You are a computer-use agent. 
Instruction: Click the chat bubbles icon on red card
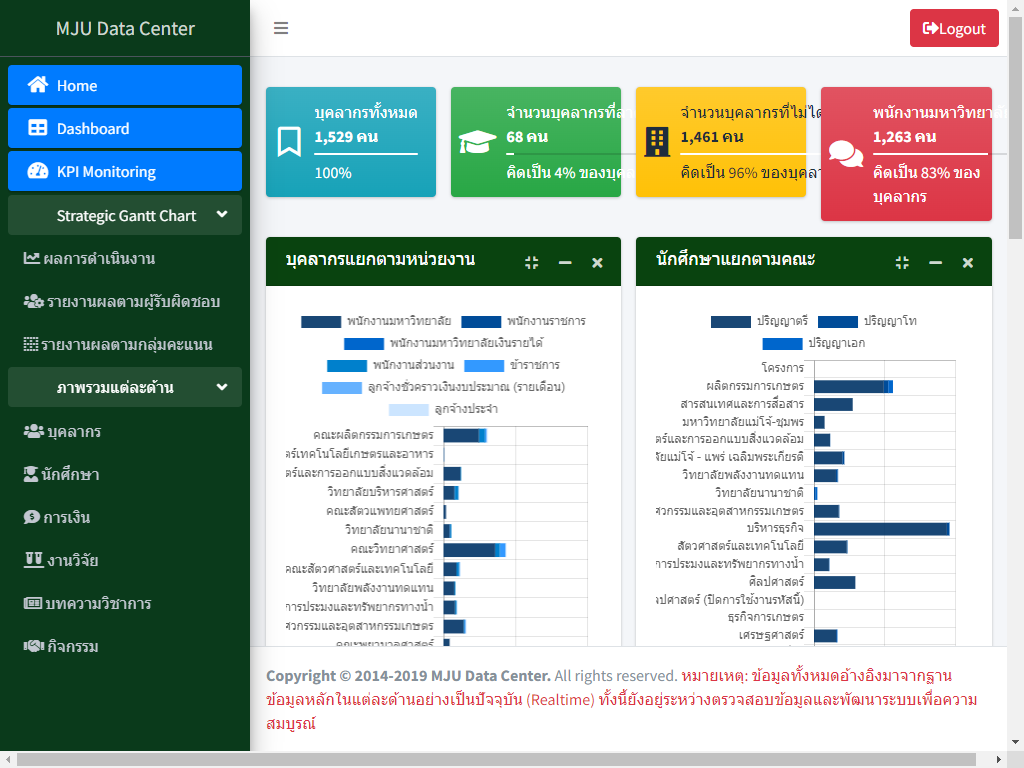click(846, 155)
